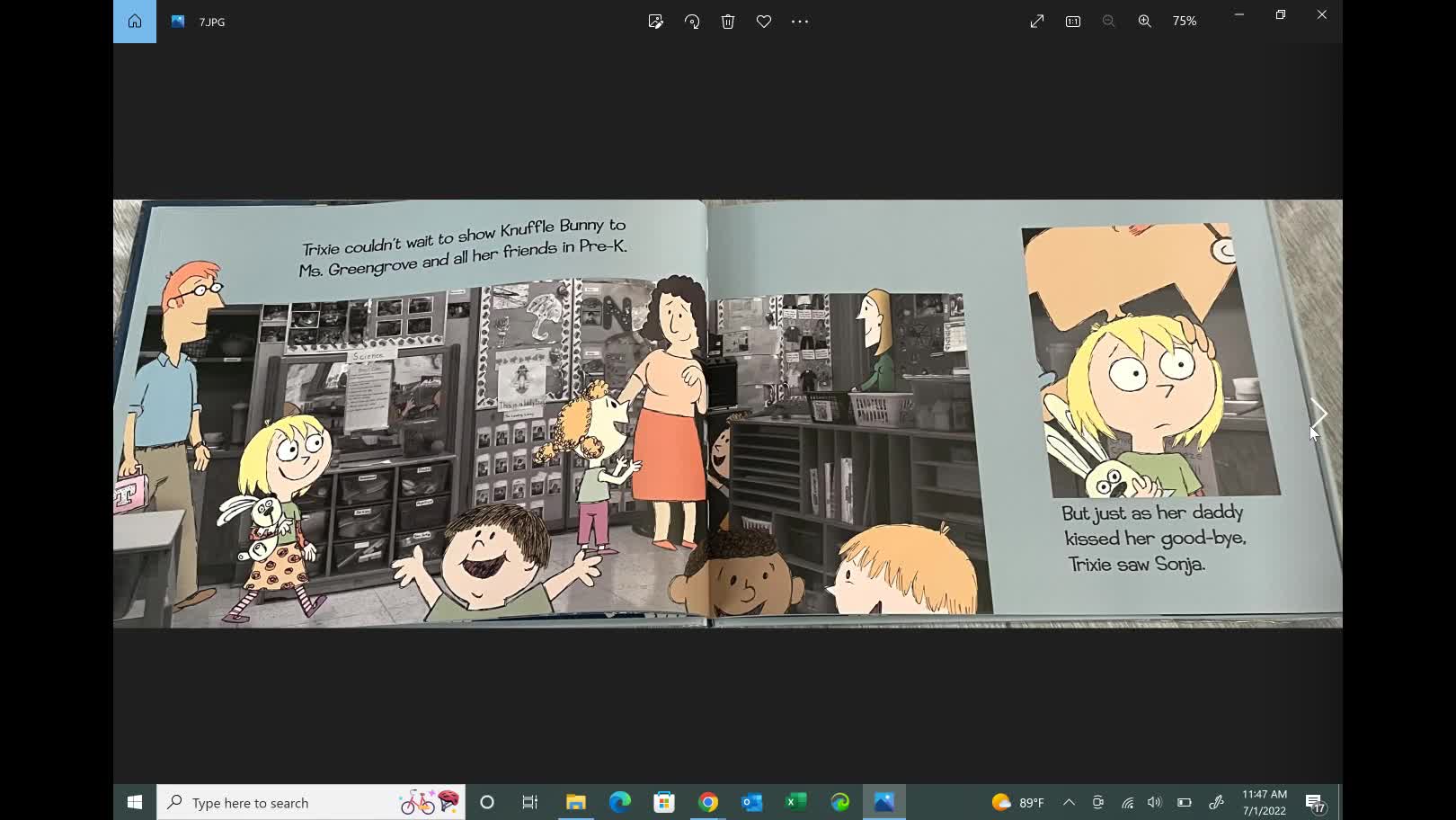Image resolution: width=1456 pixels, height=820 pixels.
Task: Open Microsoft Store from the taskbar
Action: tap(663, 801)
